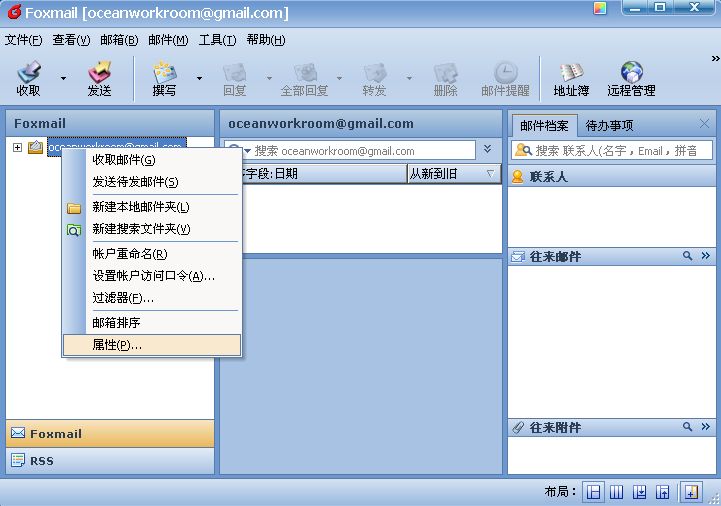The width and height of the screenshot is (721, 506).
Task: Open the 查看(V) menu
Action: [71, 40]
